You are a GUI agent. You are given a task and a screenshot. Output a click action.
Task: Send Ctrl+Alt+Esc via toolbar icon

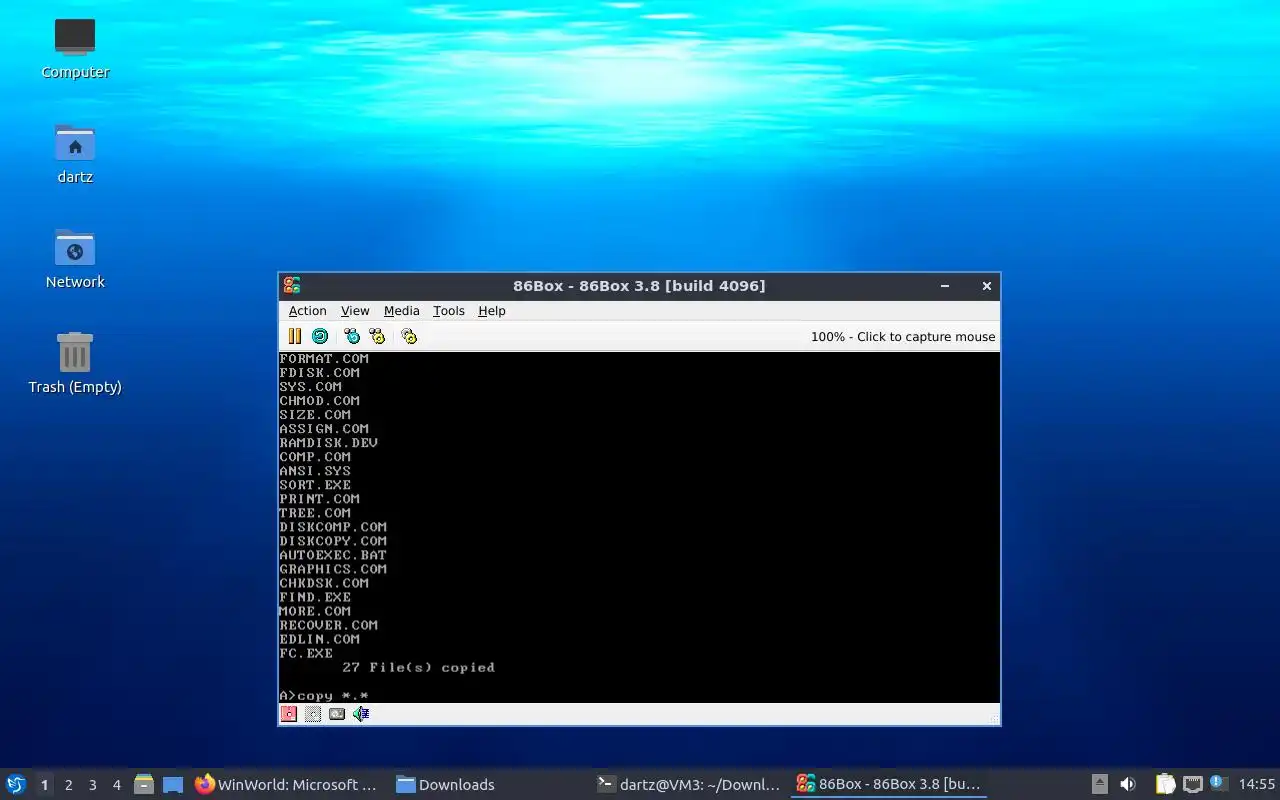377,336
